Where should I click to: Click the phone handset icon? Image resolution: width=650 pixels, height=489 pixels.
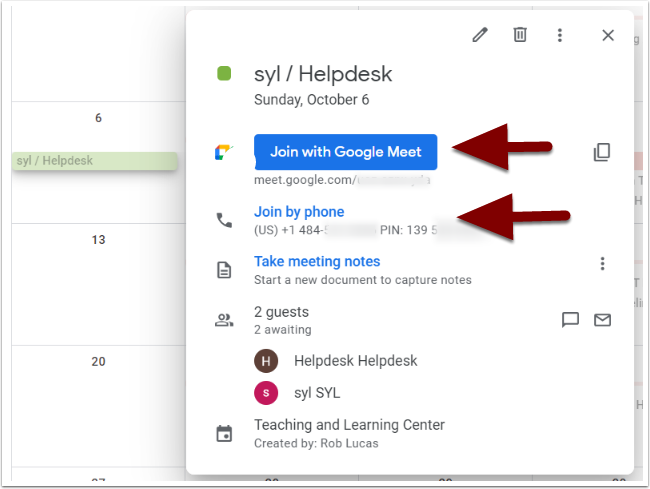[x=224, y=220]
